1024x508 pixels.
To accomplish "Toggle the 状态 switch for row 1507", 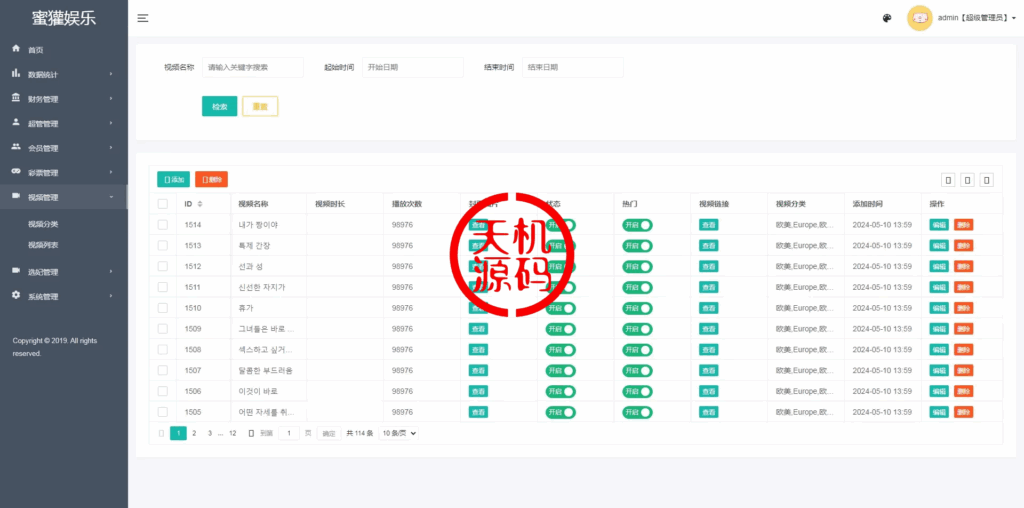I will [x=560, y=371].
